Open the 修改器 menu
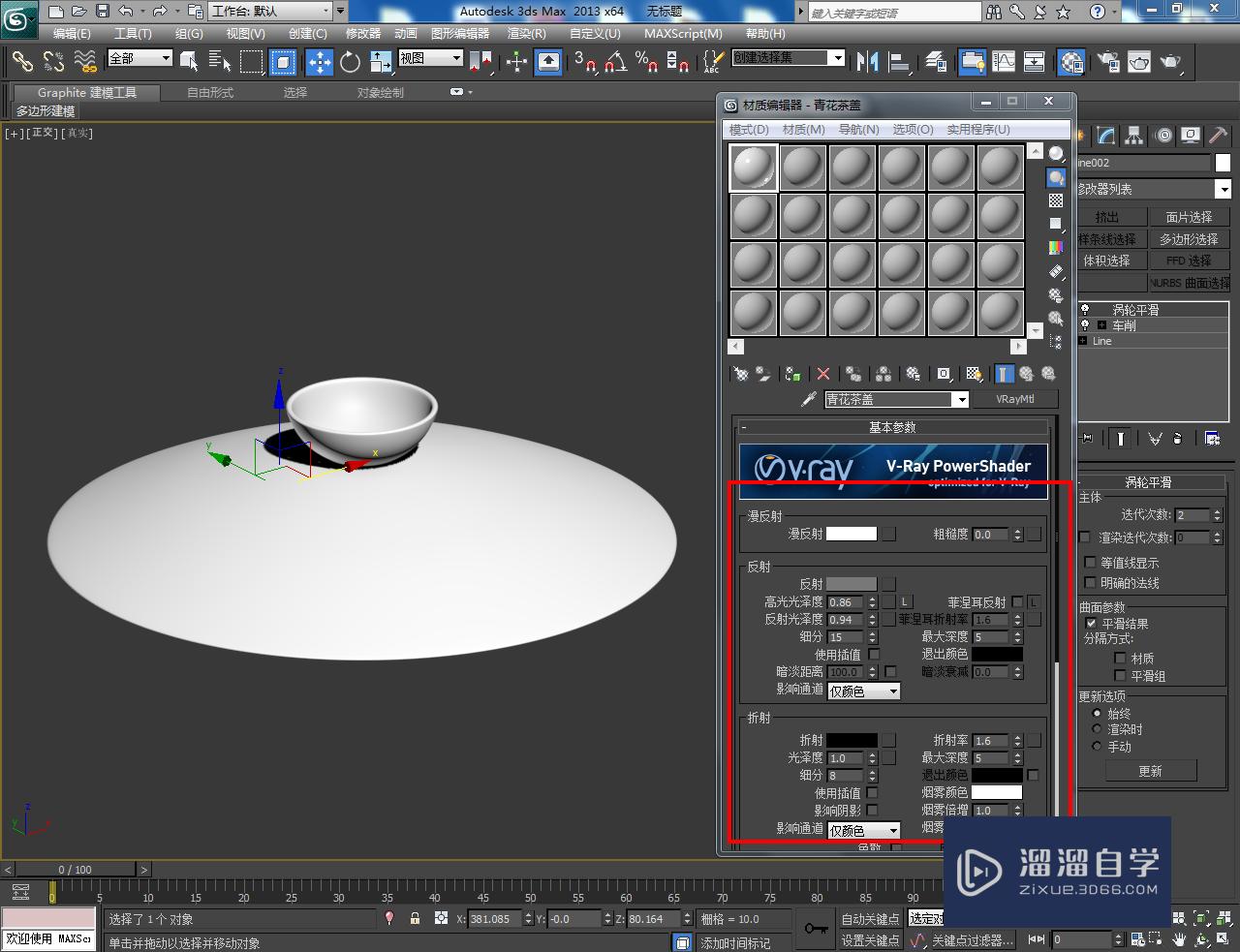The width and height of the screenshot is (1240, 952). [x=363, y=33]
